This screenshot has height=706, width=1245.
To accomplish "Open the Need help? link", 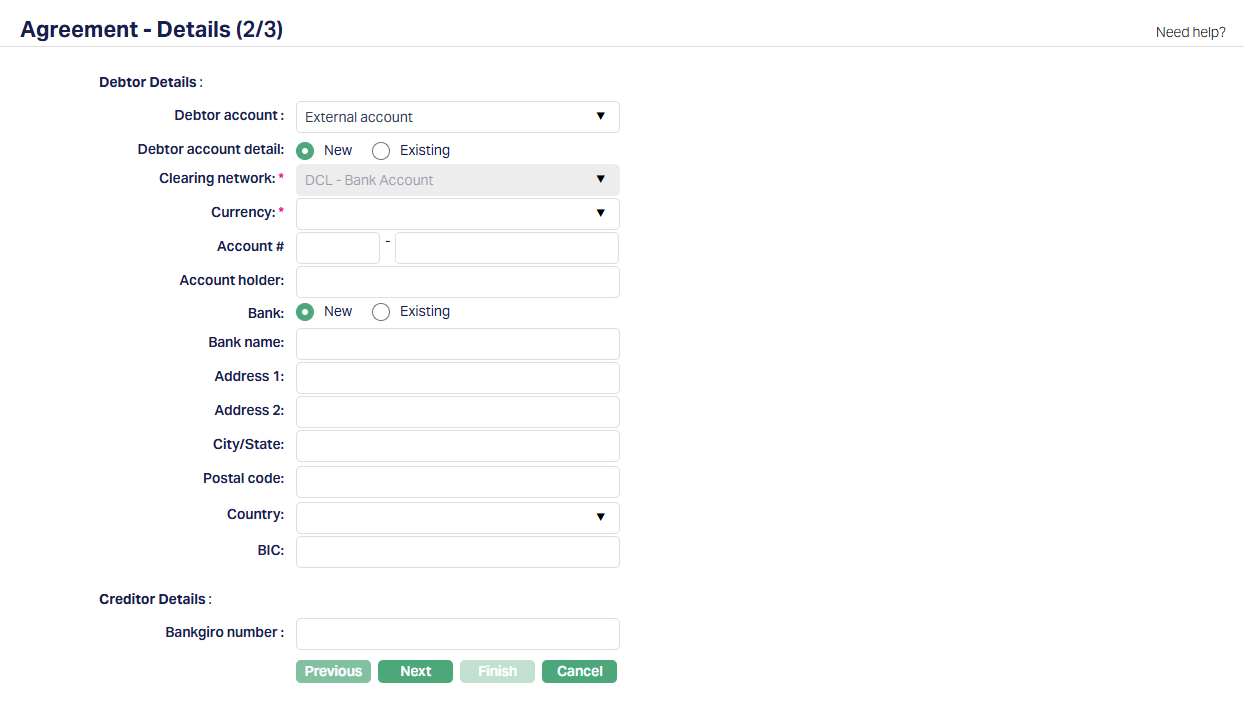I will (1190, 32).
